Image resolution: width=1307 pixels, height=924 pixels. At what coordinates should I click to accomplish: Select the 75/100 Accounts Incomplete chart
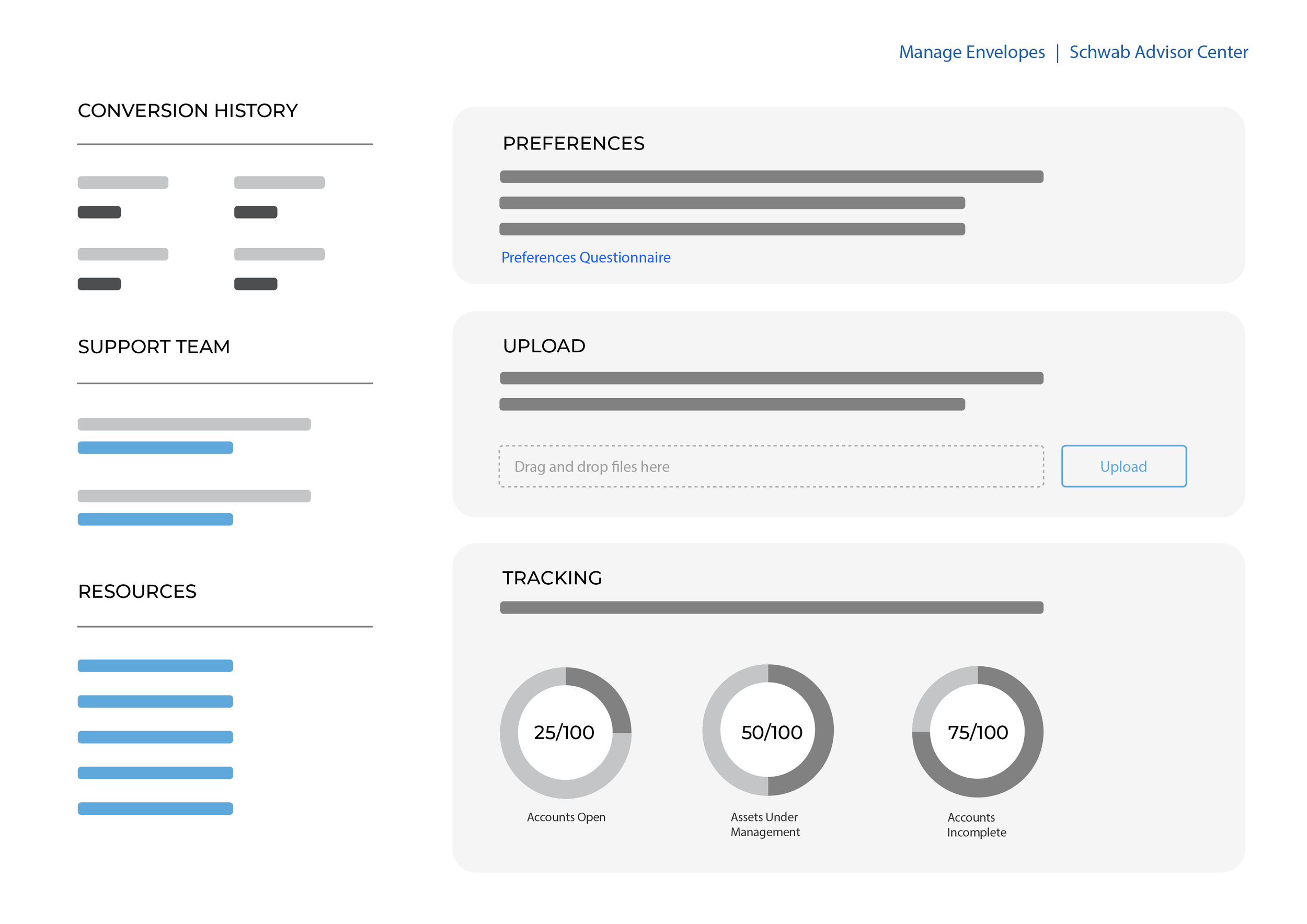[x=977, y=731]
